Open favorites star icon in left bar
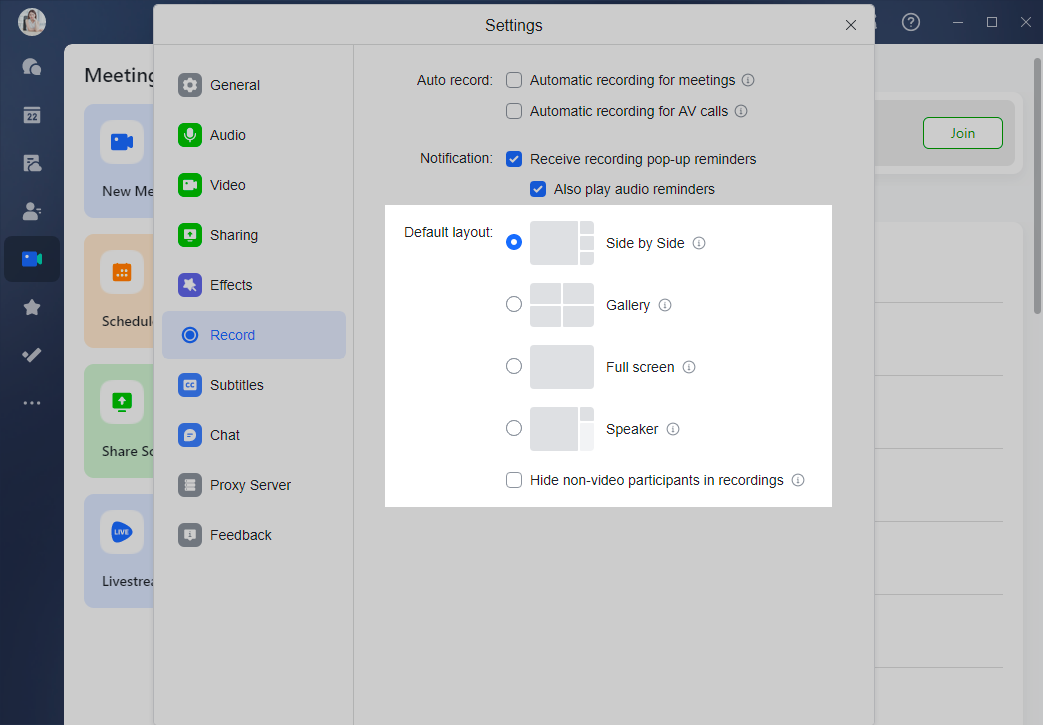Image resolution: width=1043 pixels, height=725 pixels. (31, 307)
